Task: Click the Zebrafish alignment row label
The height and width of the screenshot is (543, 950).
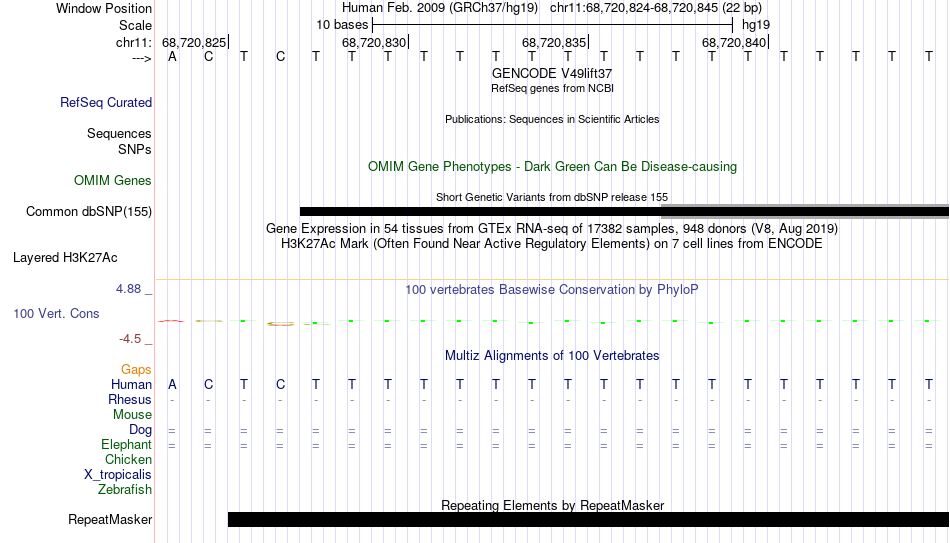Action: (x=125, y=490)
